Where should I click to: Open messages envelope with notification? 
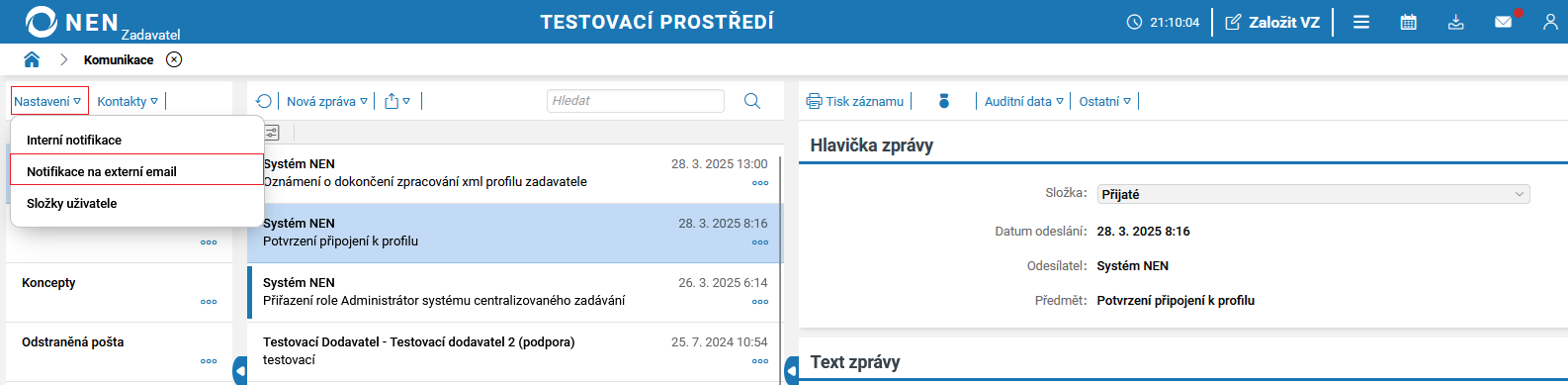pyautogui.click(x=1505, y=21)
